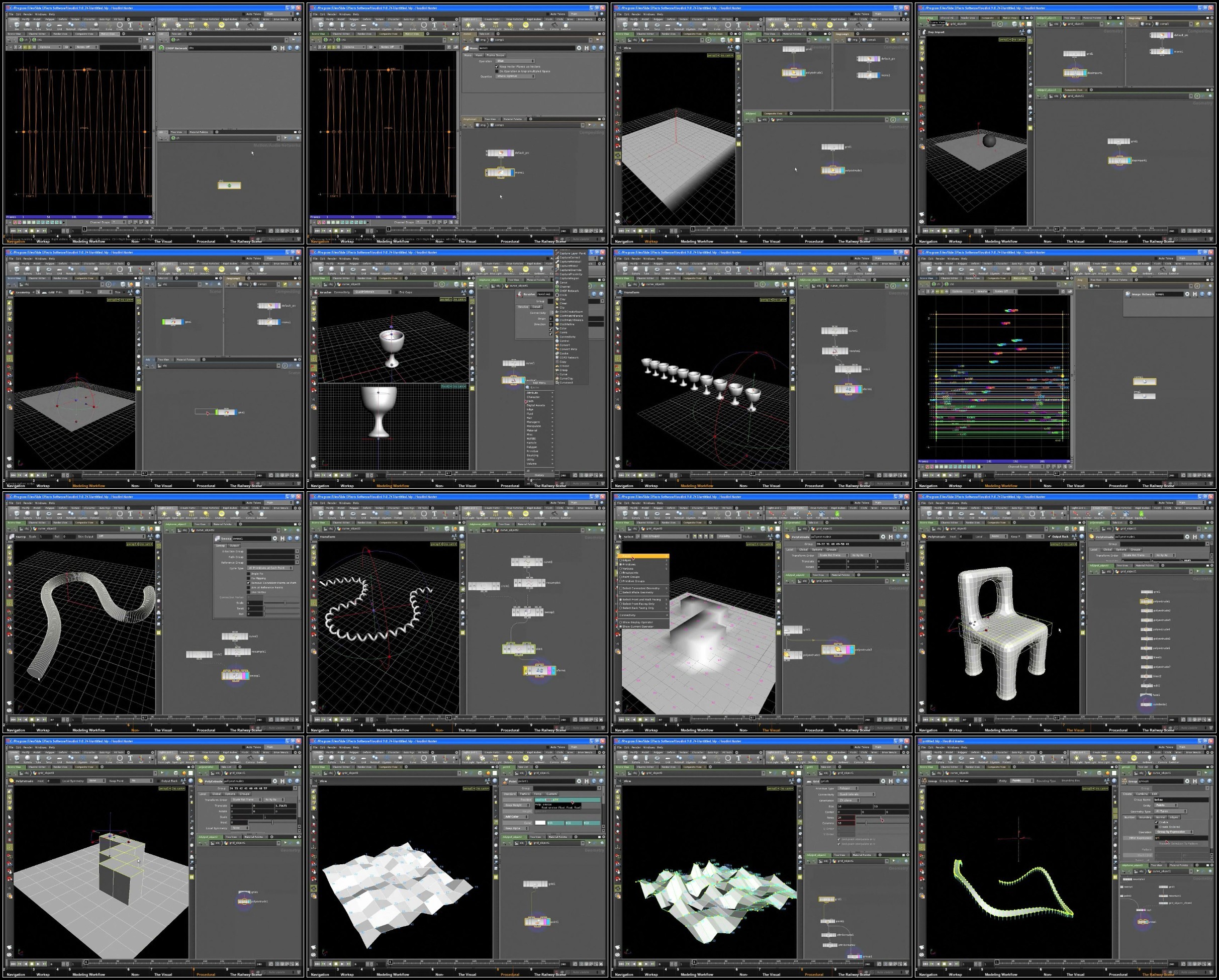Uncheck Keep Vector Planes as Vectors
The height and width of the screenshot is (980, 1219).
pos(497,67)
